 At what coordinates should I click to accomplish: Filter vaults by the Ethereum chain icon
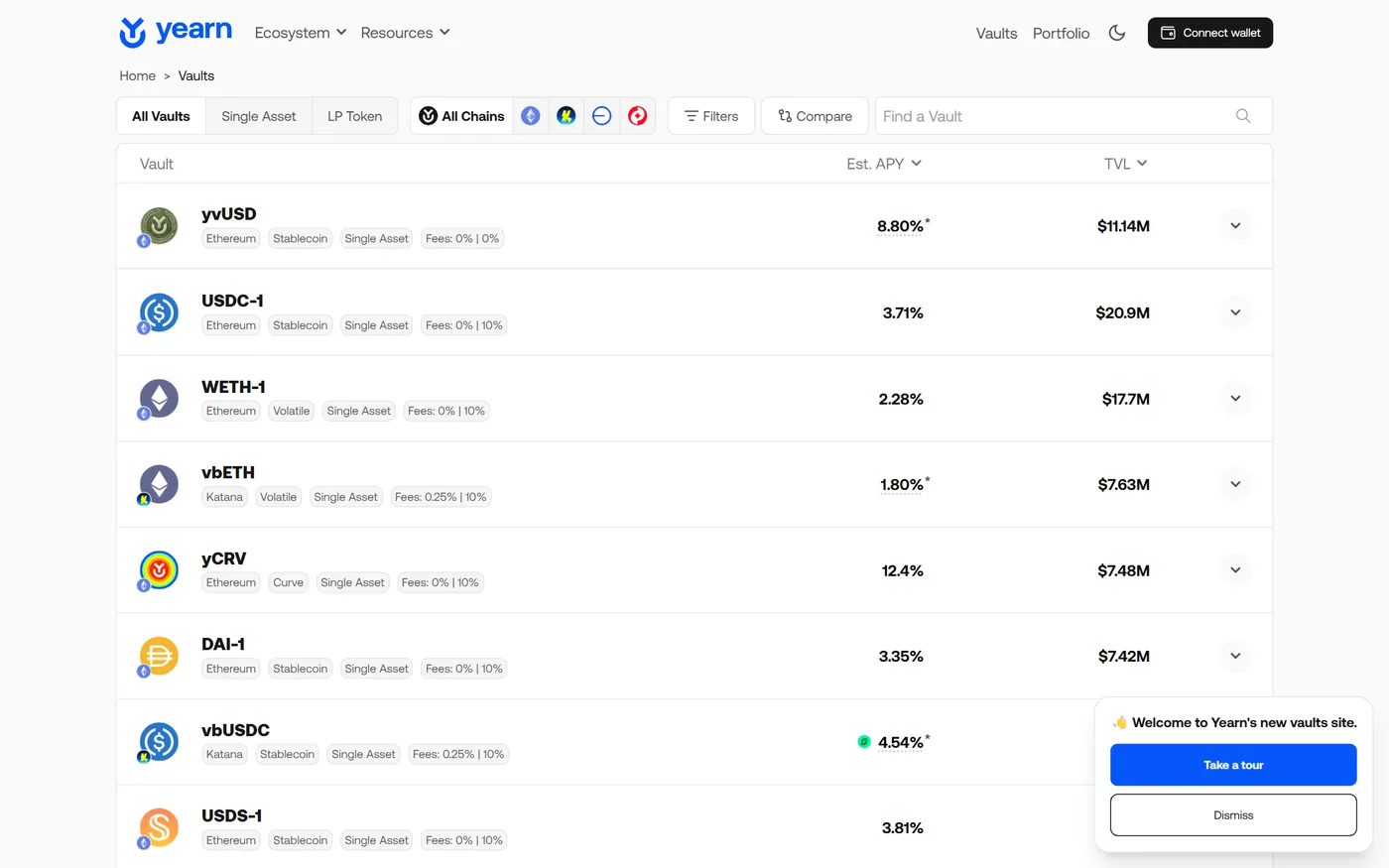(531, 116)
